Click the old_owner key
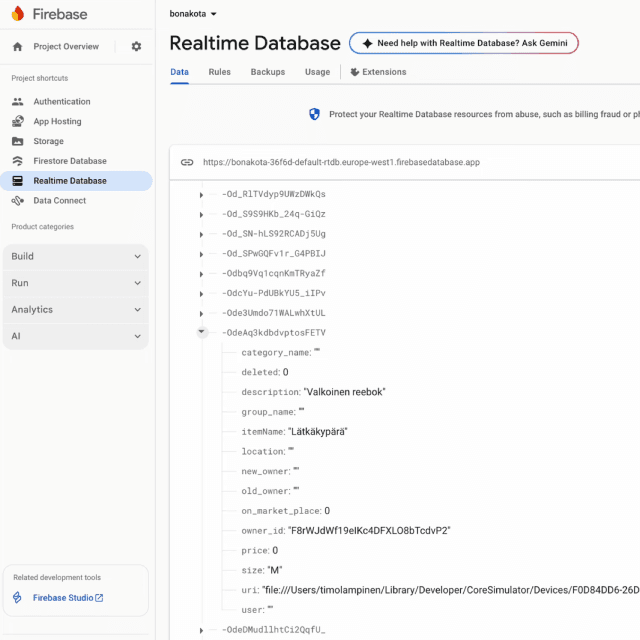Image resolution: width=640 pixels, height=640 pixels. point(266,491)
